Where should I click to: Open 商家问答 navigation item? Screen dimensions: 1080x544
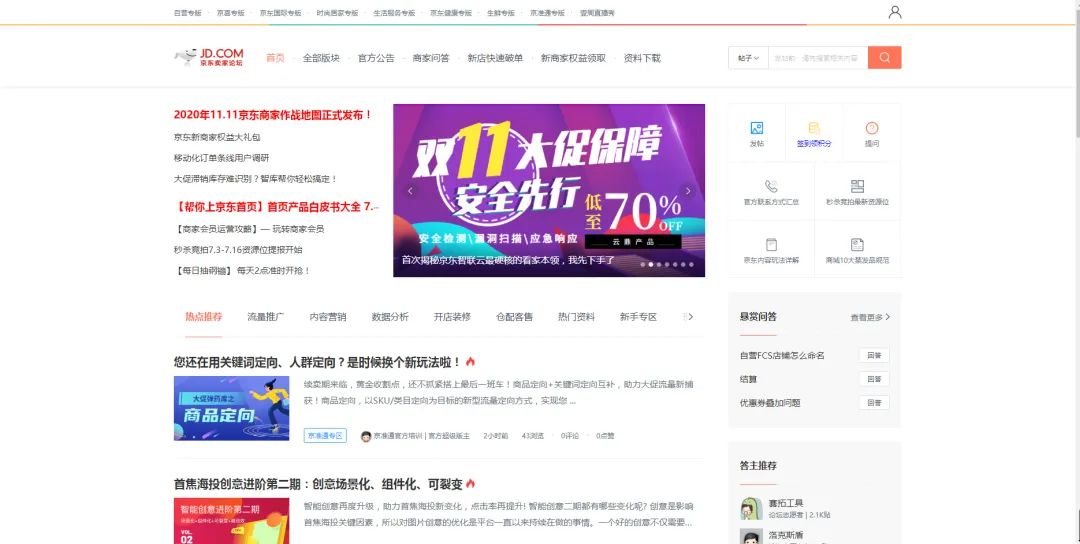click(x=431, y=58)
